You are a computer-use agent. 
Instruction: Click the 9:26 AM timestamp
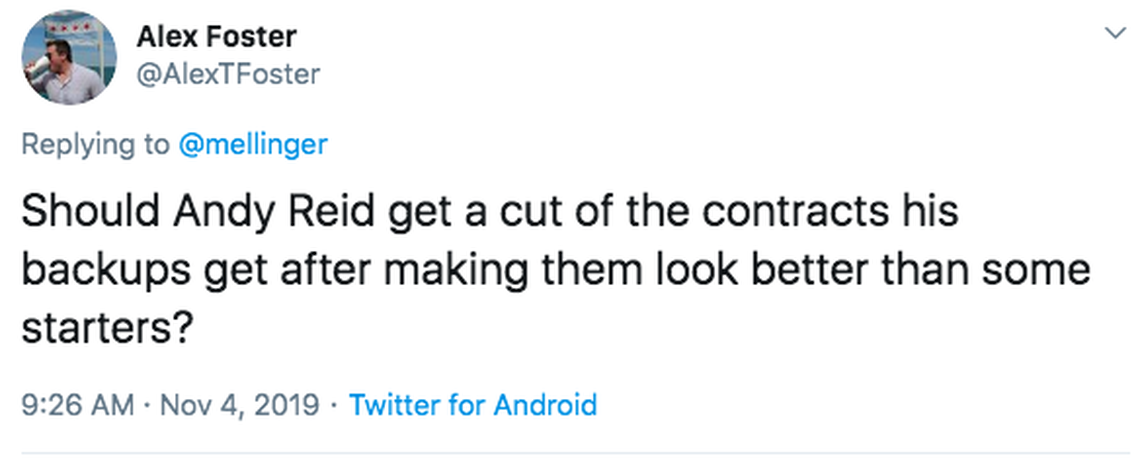coord(76,405)
